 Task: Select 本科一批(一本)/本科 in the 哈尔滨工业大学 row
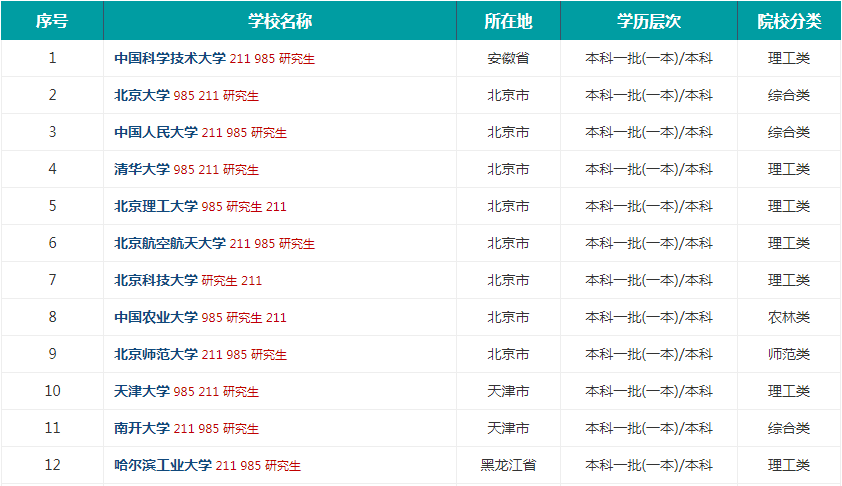649,466
